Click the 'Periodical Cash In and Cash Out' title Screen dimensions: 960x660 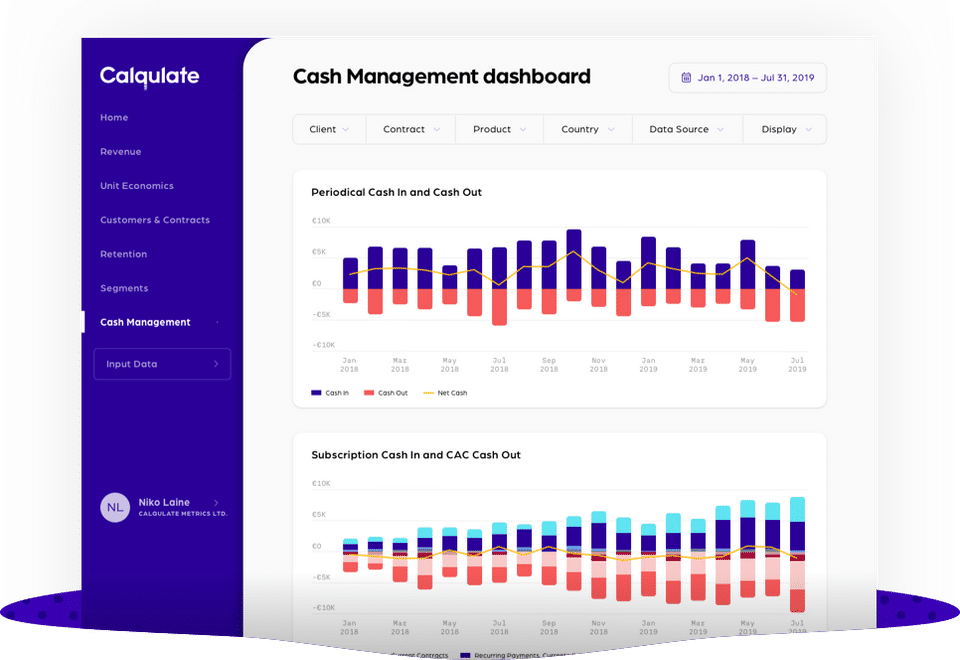[397, 192]
